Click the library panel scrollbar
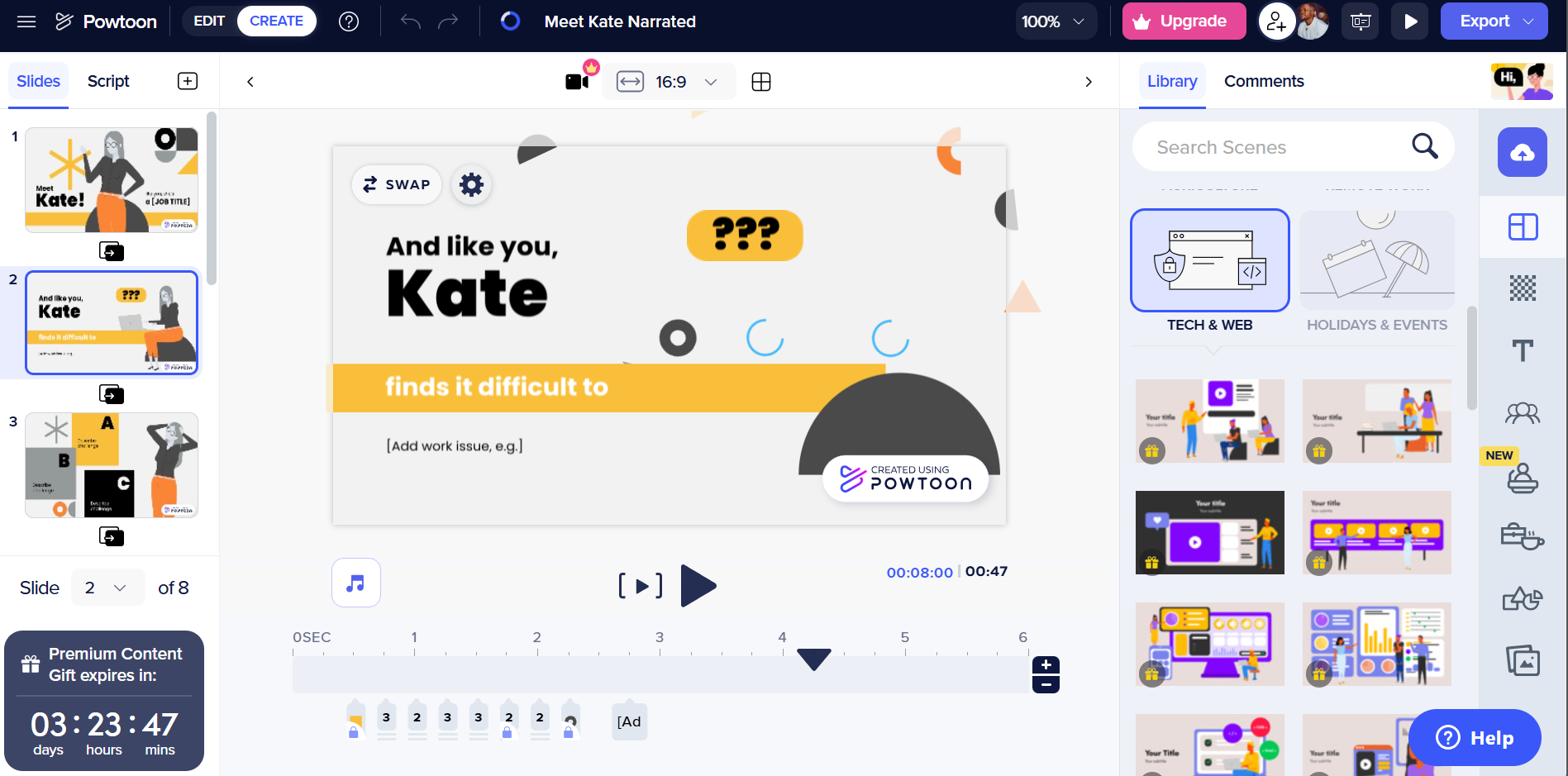Image resolution: width=1568 pixels, height=776 pixels. coord(1471,358)
